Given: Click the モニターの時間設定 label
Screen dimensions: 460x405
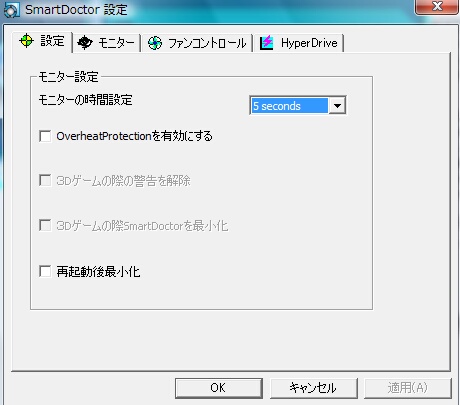Looking at the screenshot, I should pos(86,100).
